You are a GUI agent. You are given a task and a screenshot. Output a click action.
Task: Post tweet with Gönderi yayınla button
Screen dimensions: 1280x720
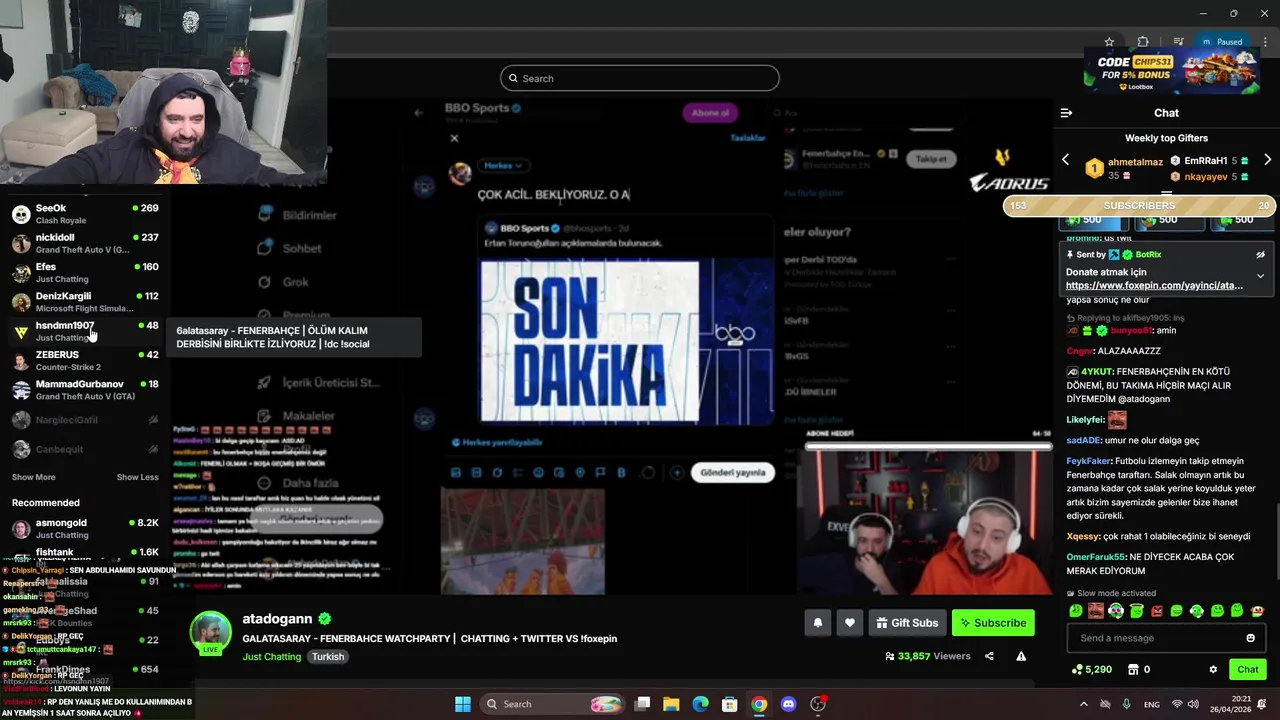[732, 472]
